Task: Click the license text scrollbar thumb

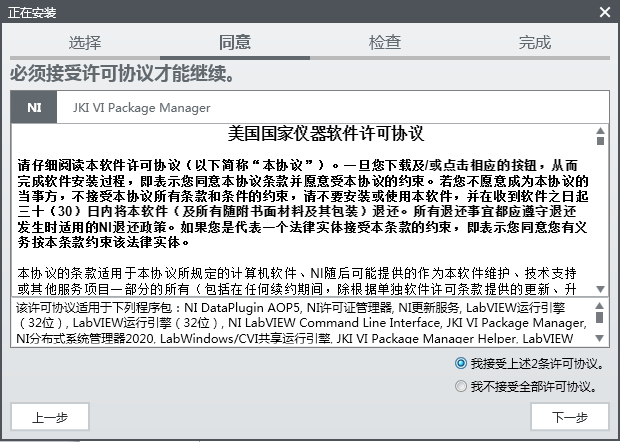Action: pyautogui.click(x=600, y=142)
